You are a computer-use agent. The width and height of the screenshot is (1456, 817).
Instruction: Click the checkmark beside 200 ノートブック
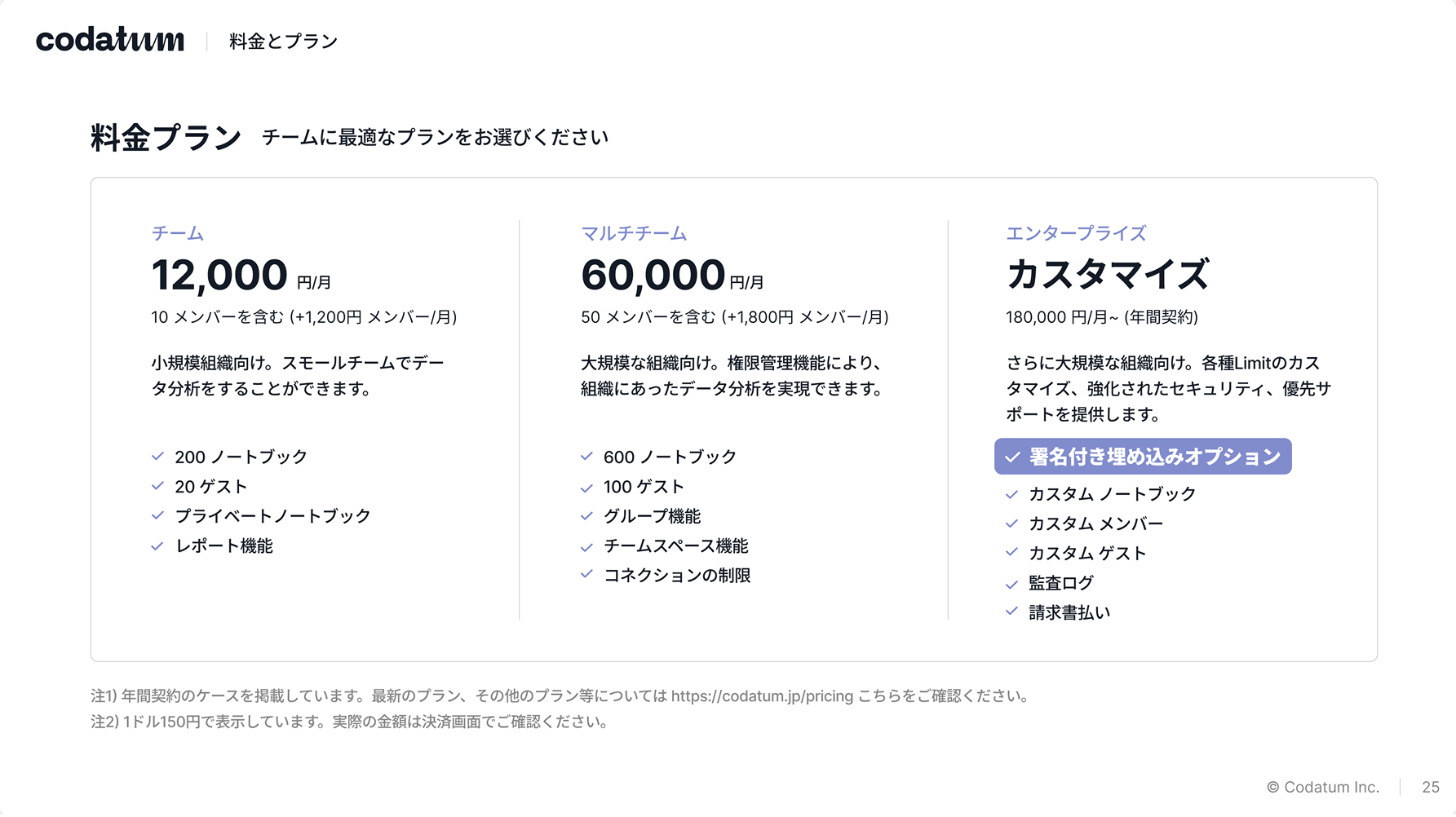click(157, 457)
